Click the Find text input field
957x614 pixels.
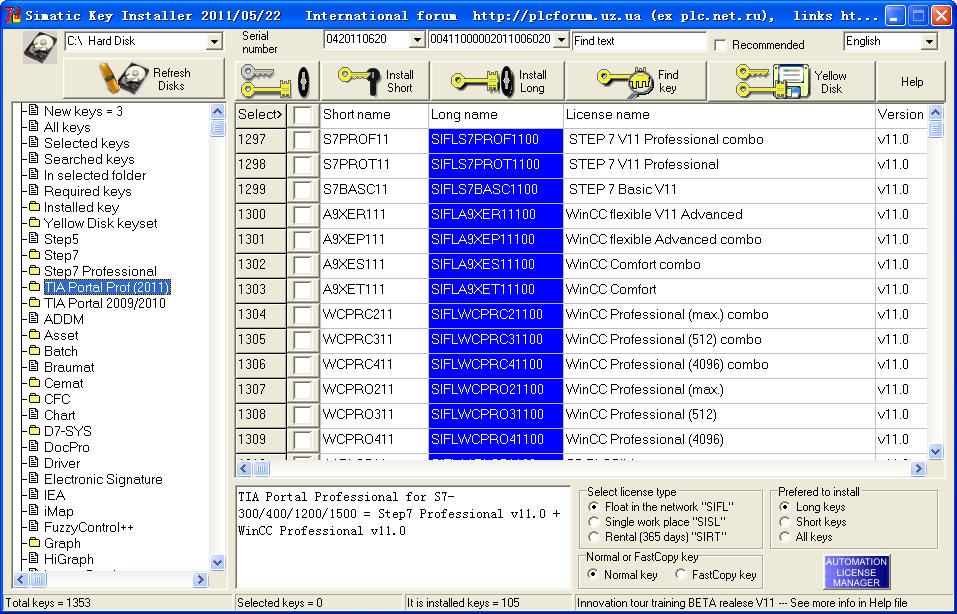(639, 41)
